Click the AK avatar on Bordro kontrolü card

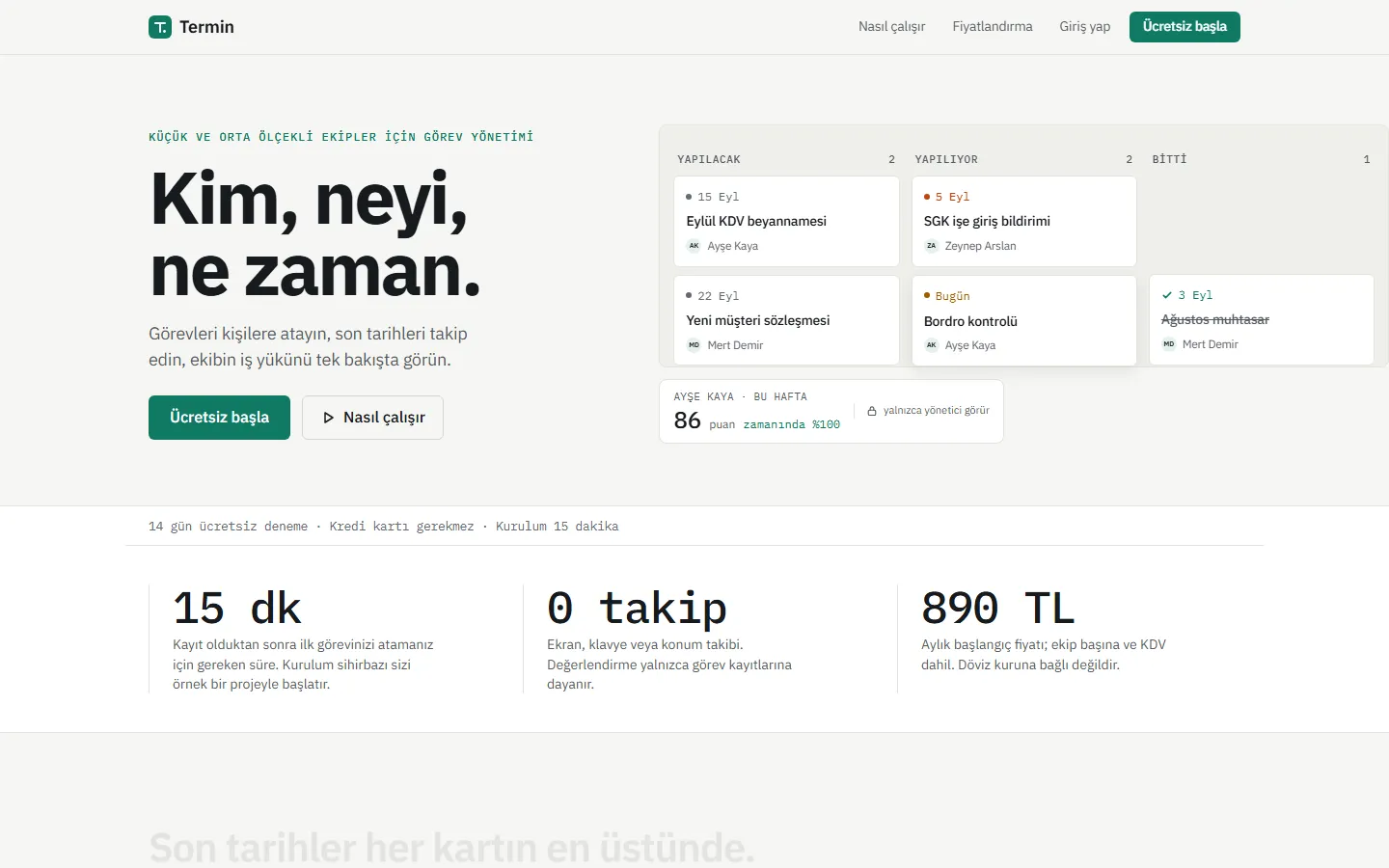coord(931,345)
